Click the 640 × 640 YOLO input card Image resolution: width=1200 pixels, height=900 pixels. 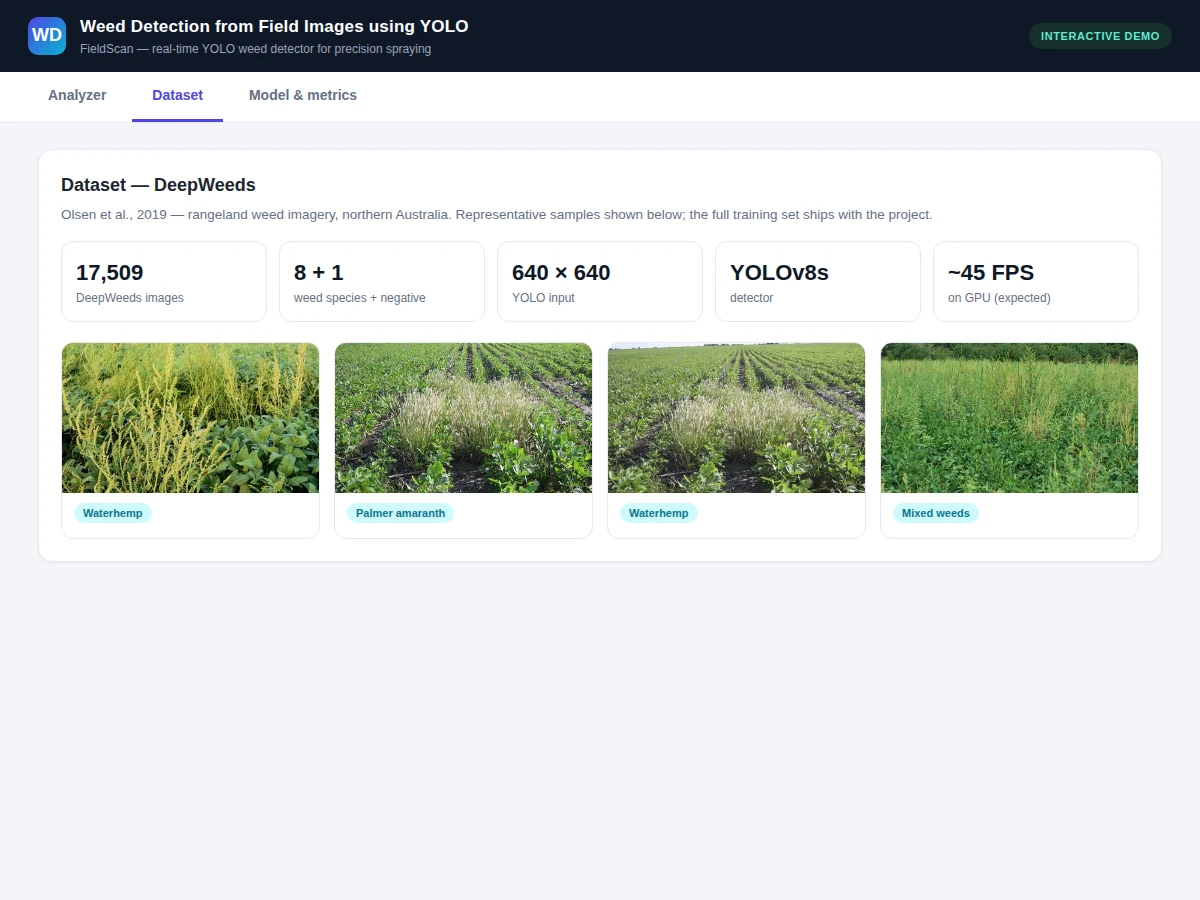[600, 282]
